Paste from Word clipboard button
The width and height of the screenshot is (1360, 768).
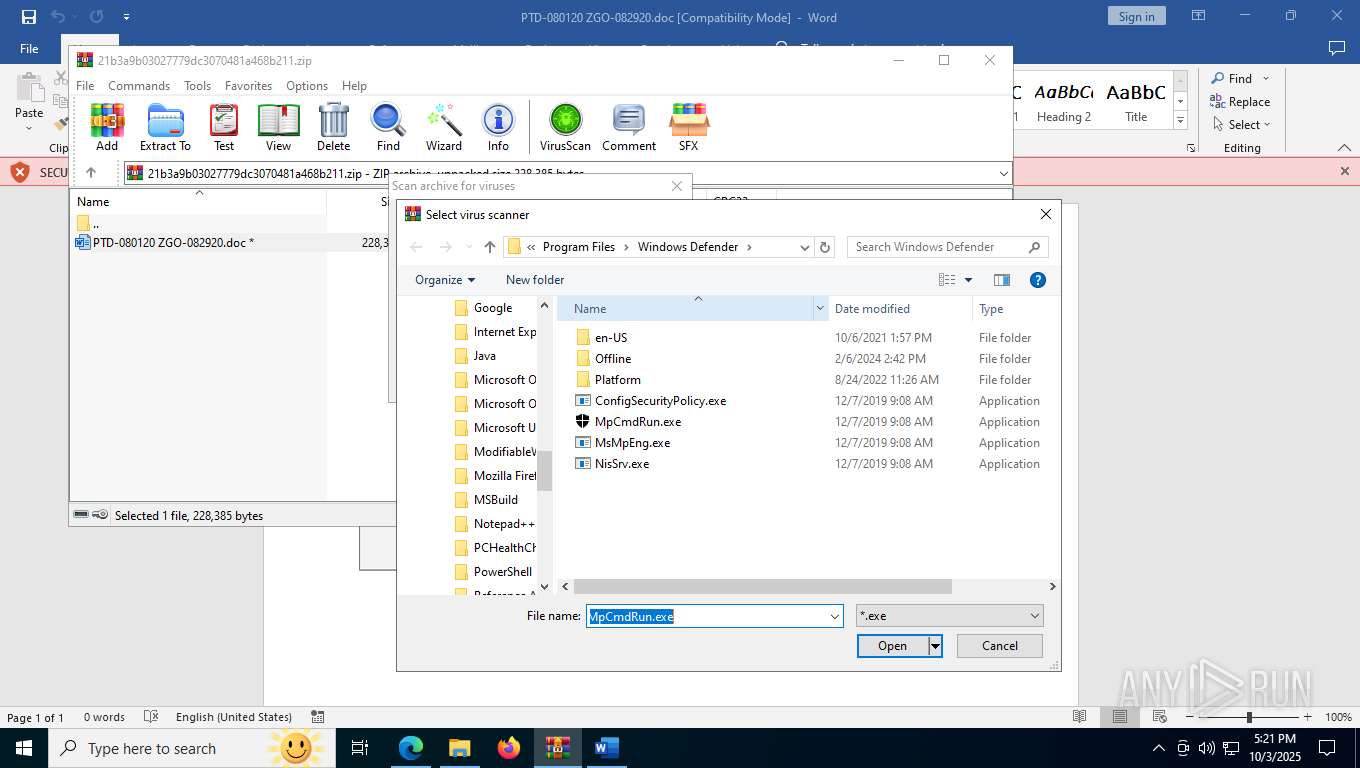coord(29,100)
